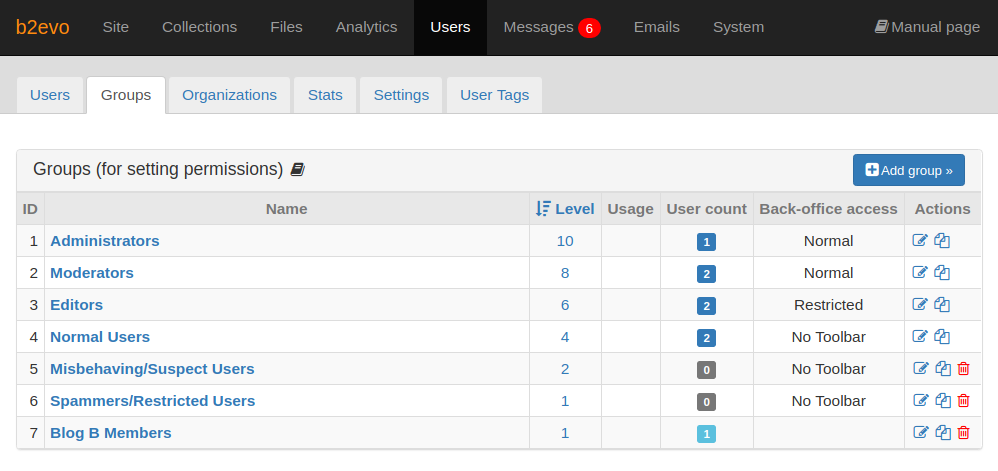Open the System menu
The image size is (998, 471).
click(738, 27)
